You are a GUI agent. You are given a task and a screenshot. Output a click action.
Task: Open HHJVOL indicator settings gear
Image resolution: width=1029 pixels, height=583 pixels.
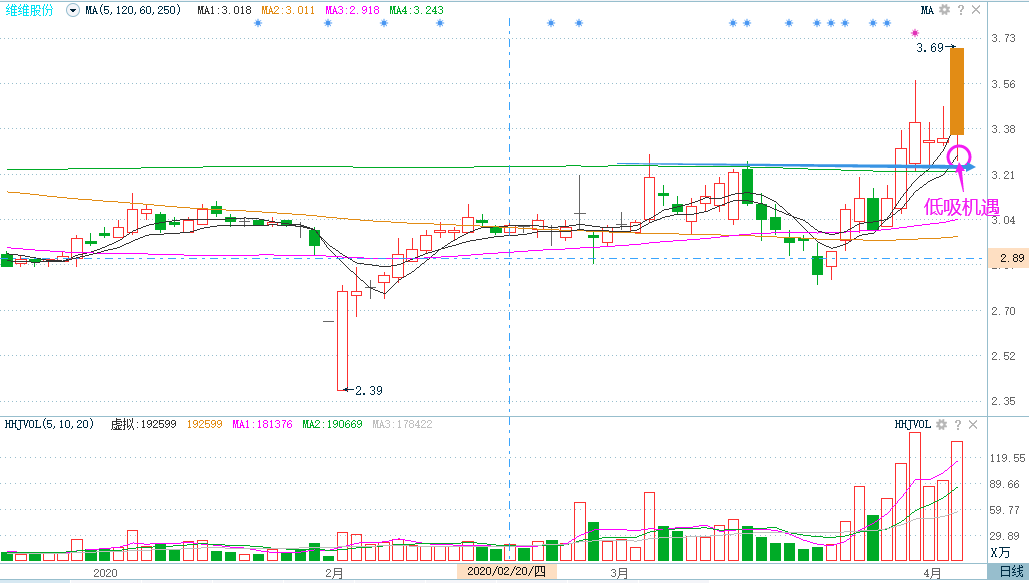pyautogui.click(x=941, y=425)
